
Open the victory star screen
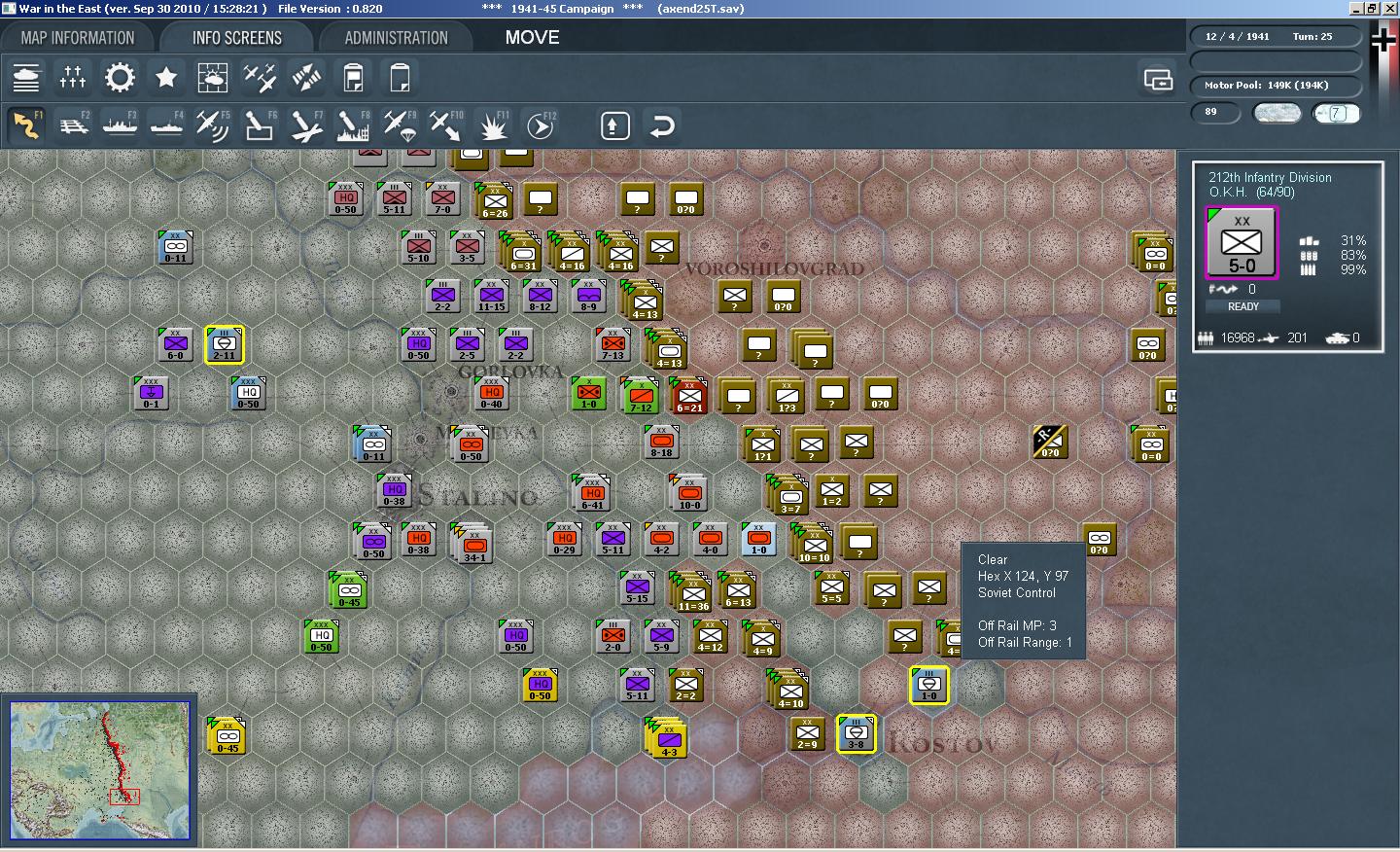[x=166, y=77]
